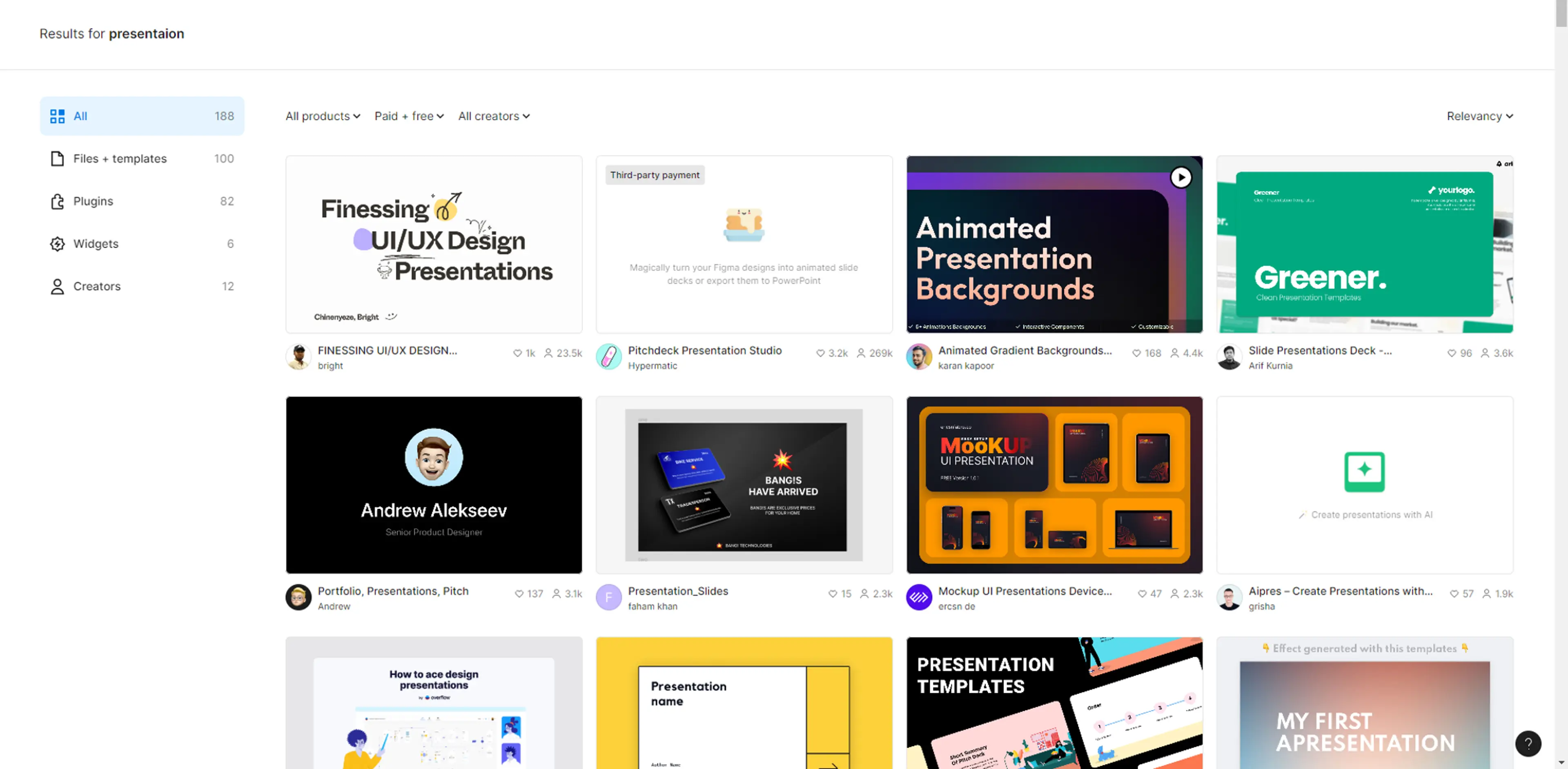Open the MooKUP UI Presentation thumbnail
Screen dimensions: 1568x769
1054,485
